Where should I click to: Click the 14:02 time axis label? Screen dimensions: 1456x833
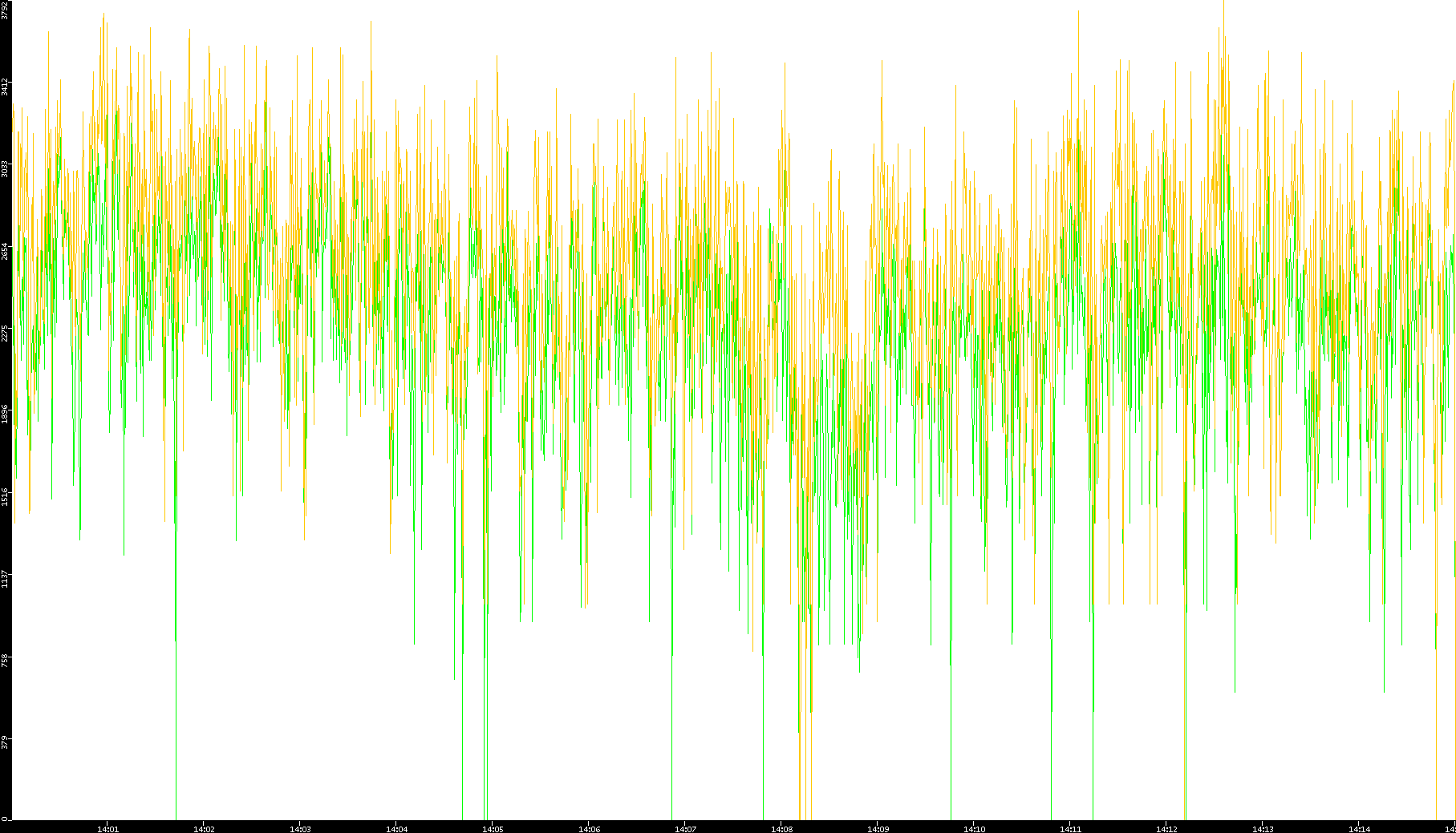pos(204,829)
